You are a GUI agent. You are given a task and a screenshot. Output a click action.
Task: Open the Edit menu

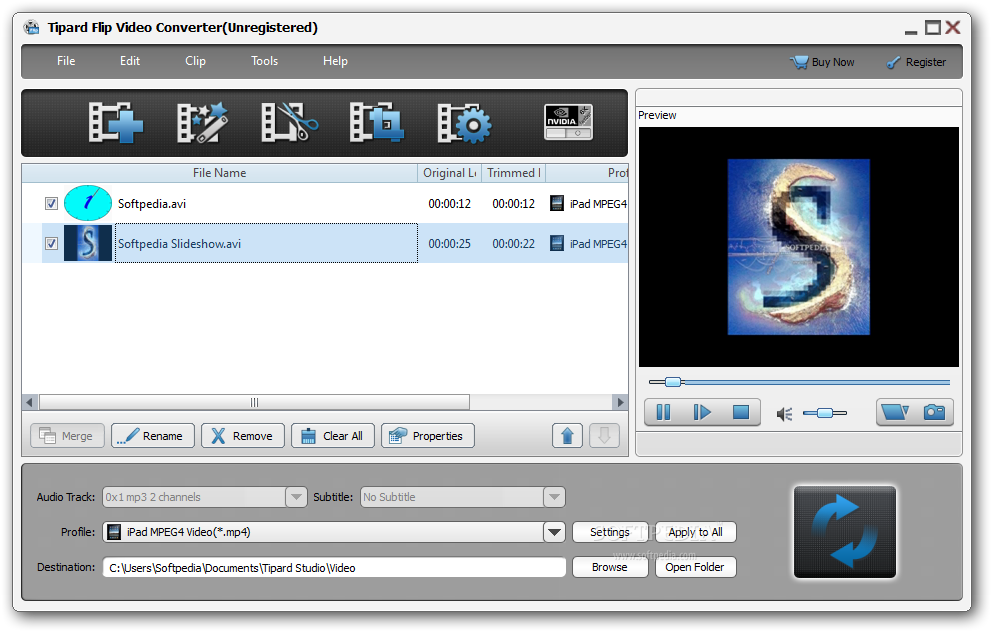130,61
